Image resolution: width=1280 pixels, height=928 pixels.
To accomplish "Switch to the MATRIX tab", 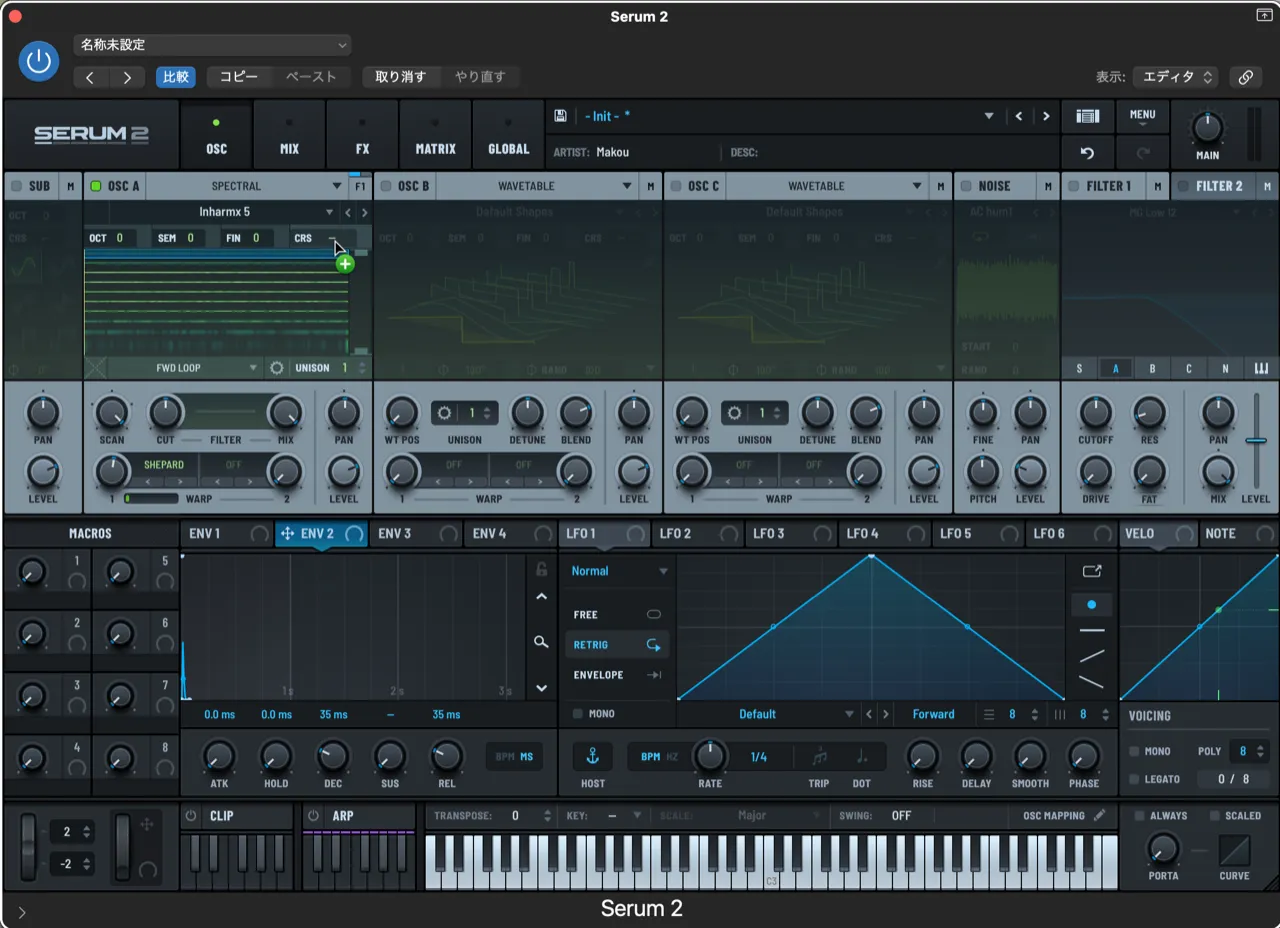I will pyautogui.click(x=435, y=138).
